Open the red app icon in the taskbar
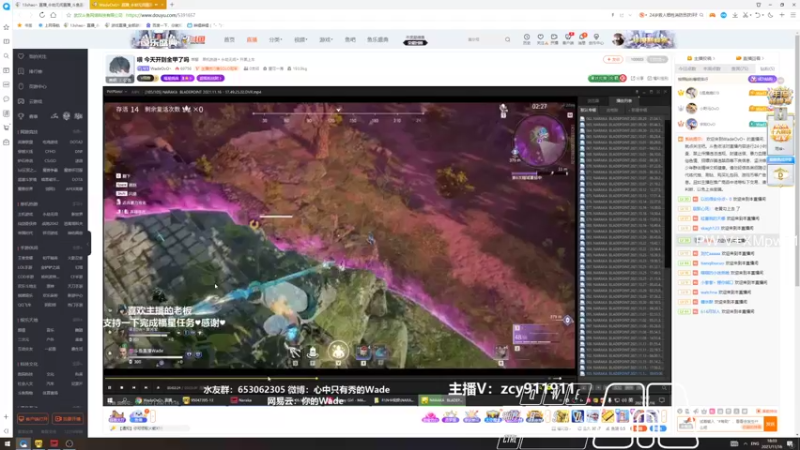Viewport: 800px width, 450px height. point(54,444)
